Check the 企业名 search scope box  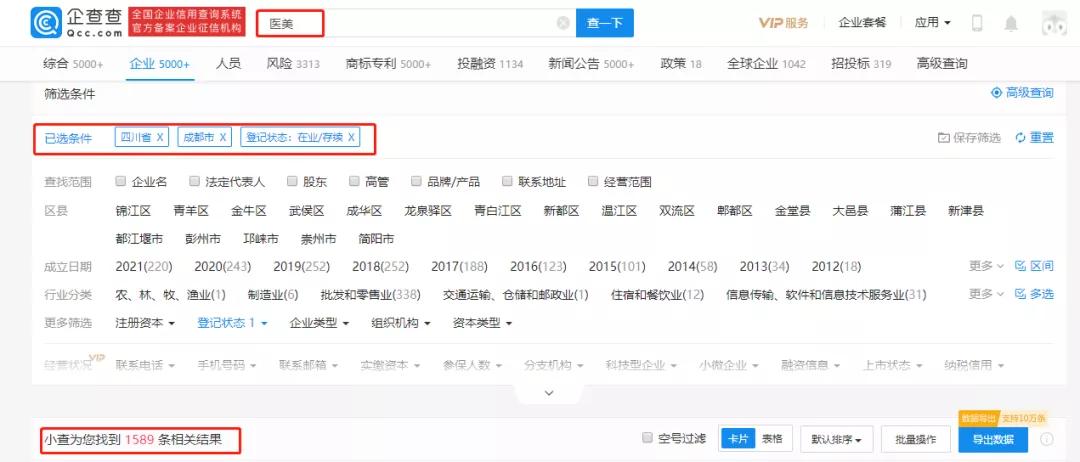click(x=121, y=181)
